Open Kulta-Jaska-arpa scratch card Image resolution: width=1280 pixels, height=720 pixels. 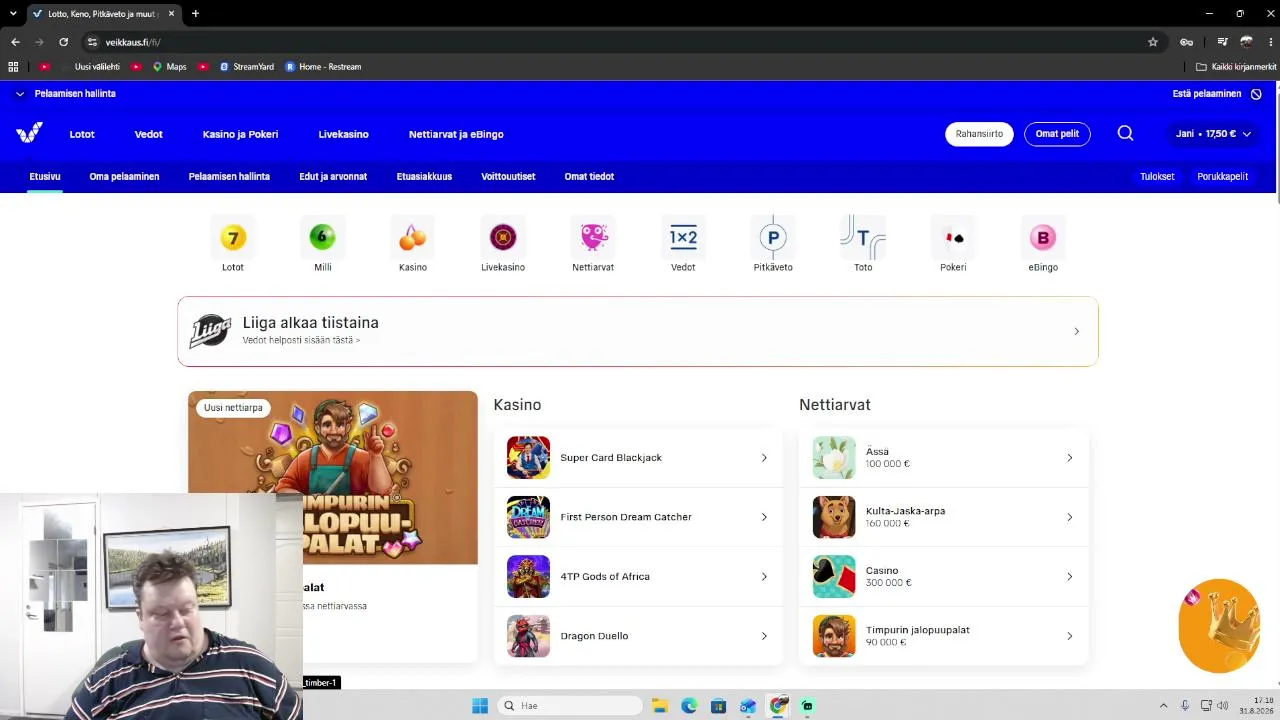pos(944,517)
